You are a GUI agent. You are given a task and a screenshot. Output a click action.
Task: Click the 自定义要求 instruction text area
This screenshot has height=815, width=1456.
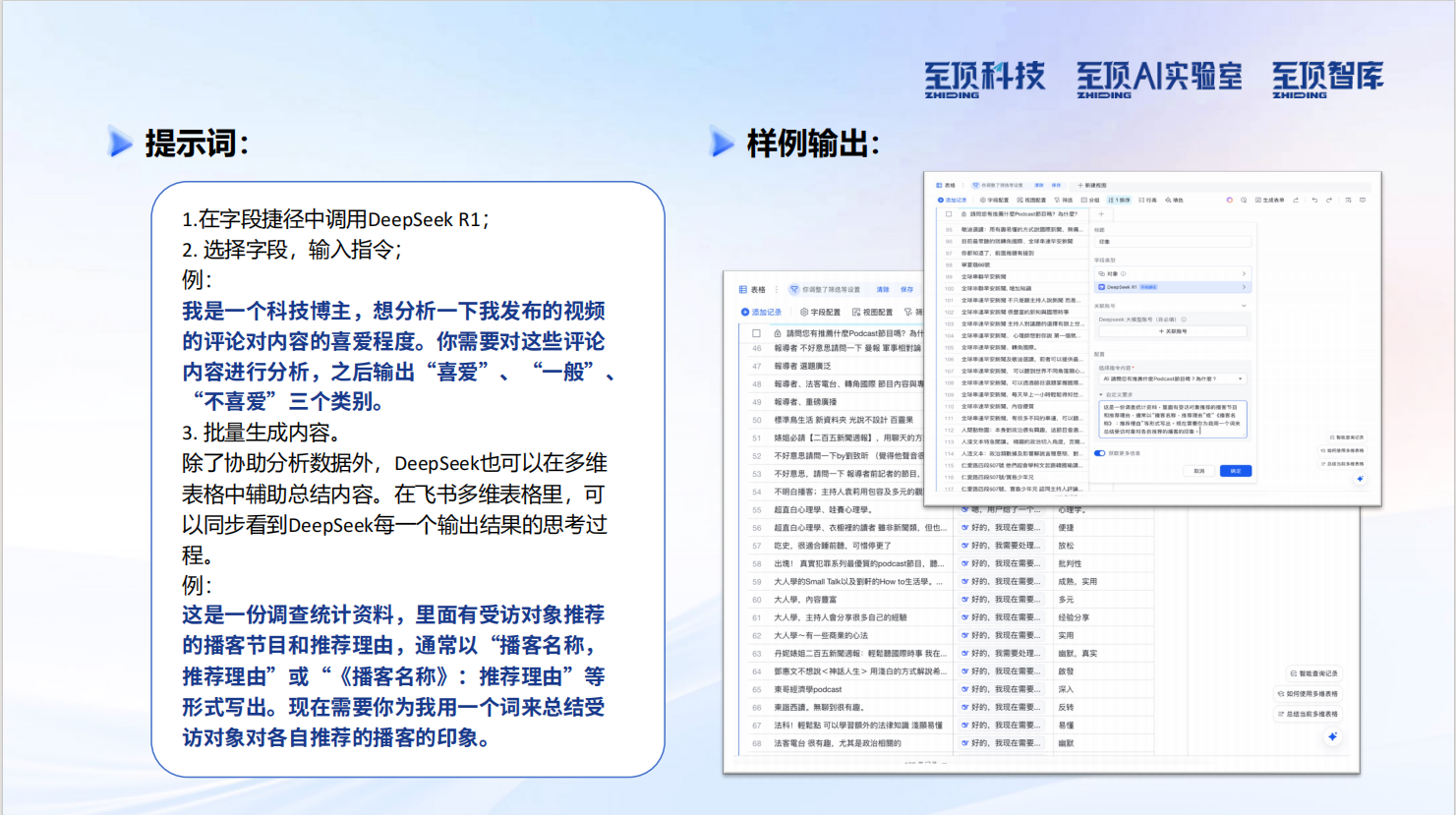tap(1173, 419)
